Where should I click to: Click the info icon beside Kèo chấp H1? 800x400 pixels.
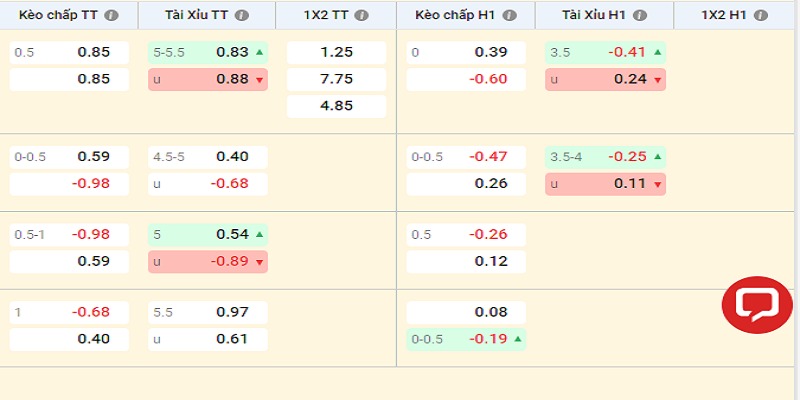tap(512, 16)
